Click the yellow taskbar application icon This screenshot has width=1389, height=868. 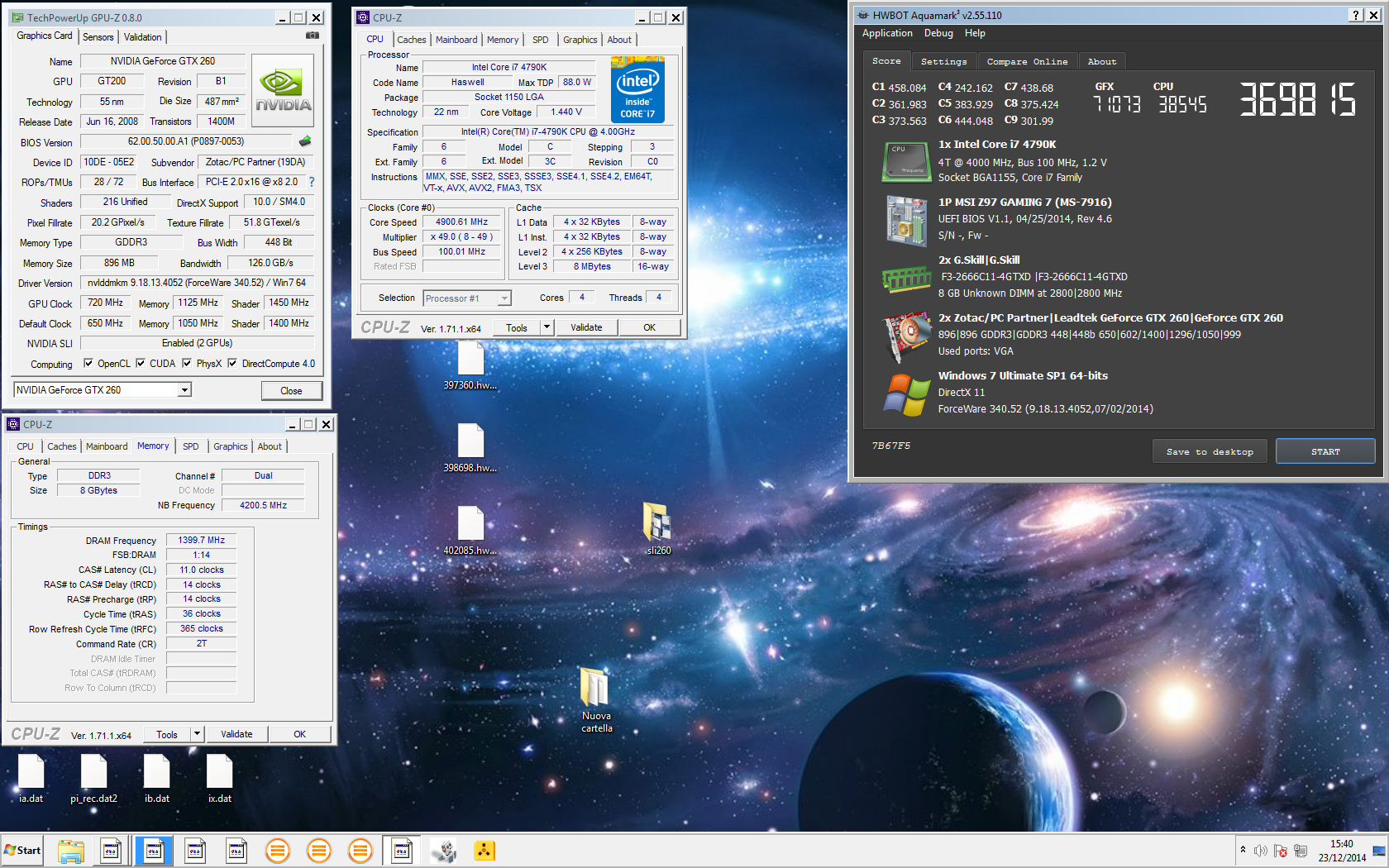click(x=484, y=851)
